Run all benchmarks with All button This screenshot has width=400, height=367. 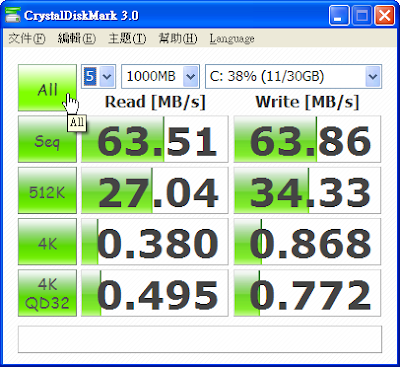47,88
